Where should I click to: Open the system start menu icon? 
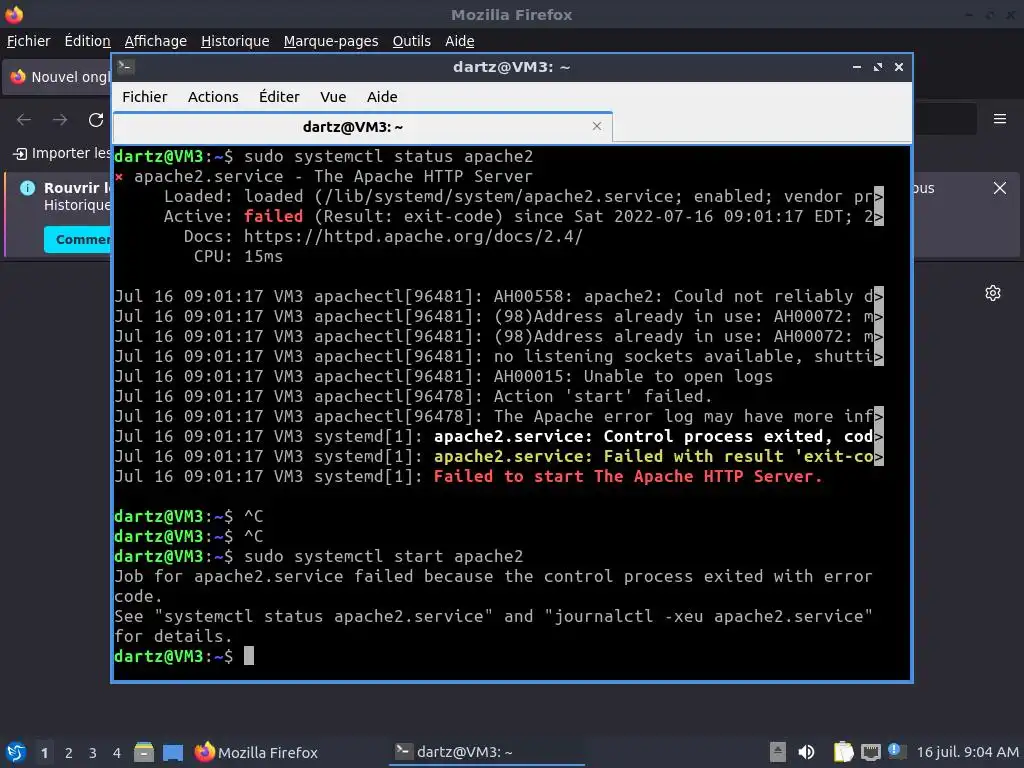point(16,752)
